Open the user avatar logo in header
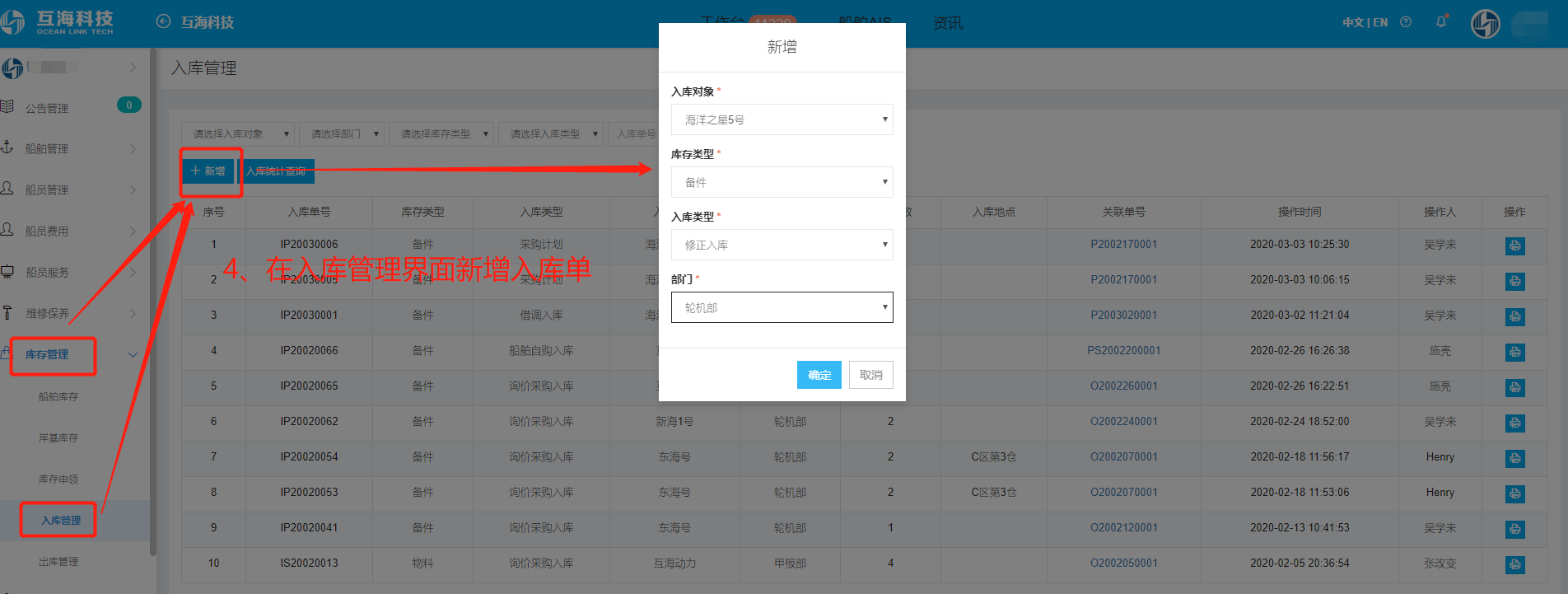The height and width of the screenshot is (594, 1568). [x=1486, y=24]
